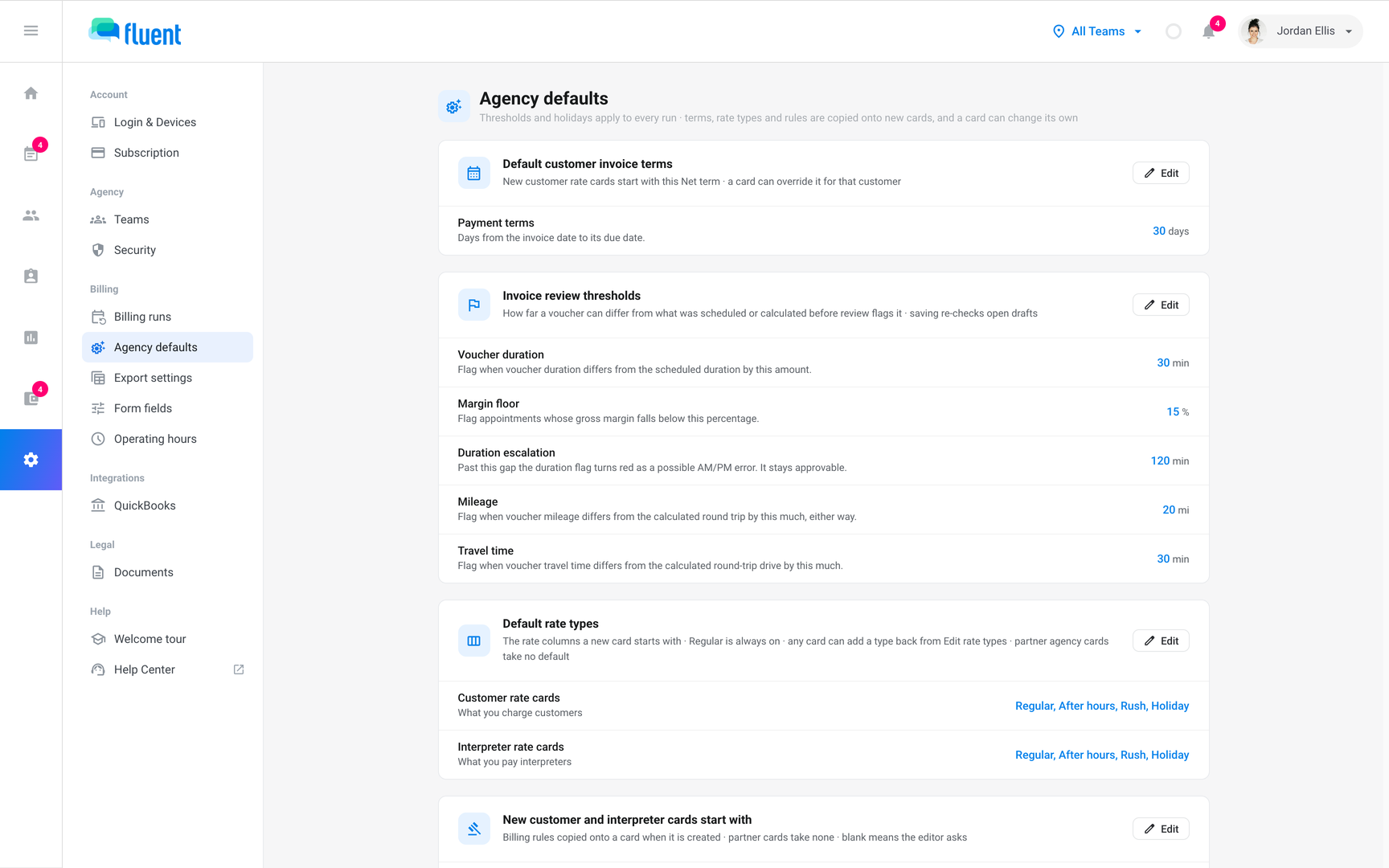This screenshot has height=868, width=1389.
Task: Open the ID badge icon in rail
Action: point(31,276)
